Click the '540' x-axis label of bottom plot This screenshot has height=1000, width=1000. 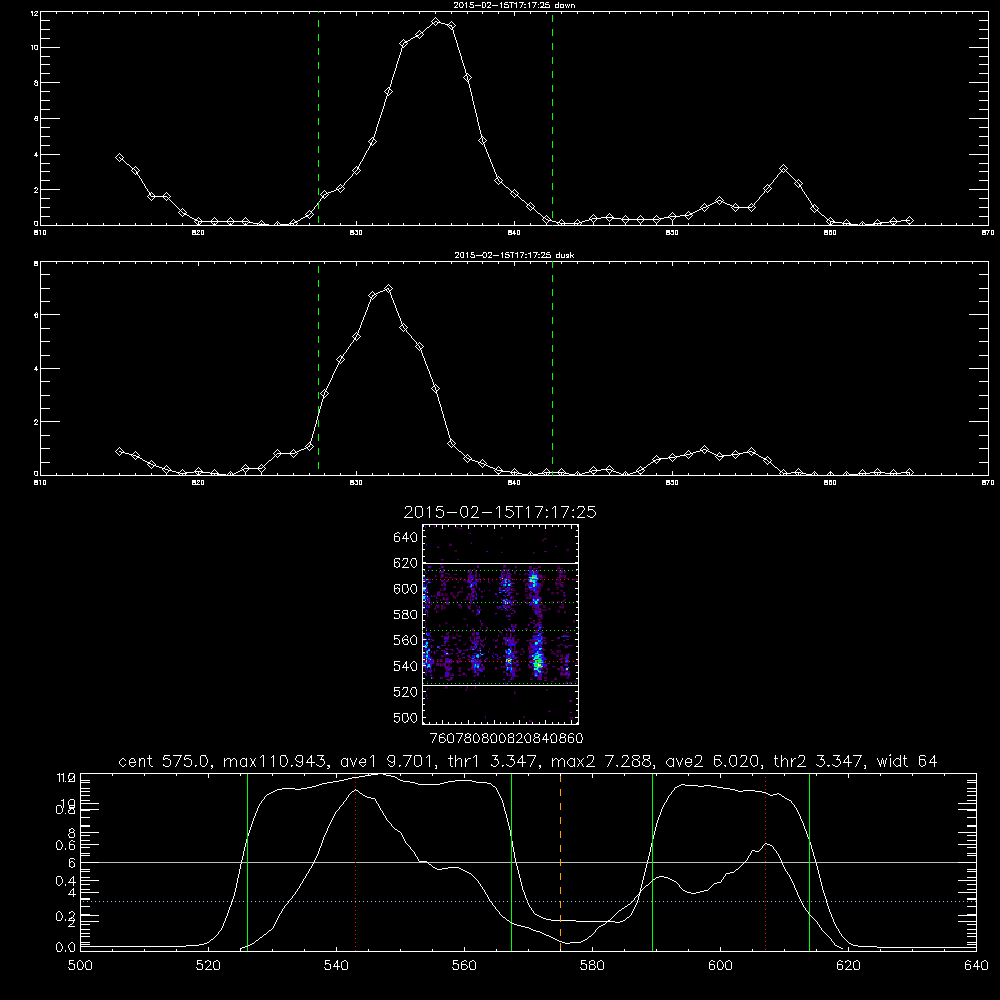(x=336, y=966)
